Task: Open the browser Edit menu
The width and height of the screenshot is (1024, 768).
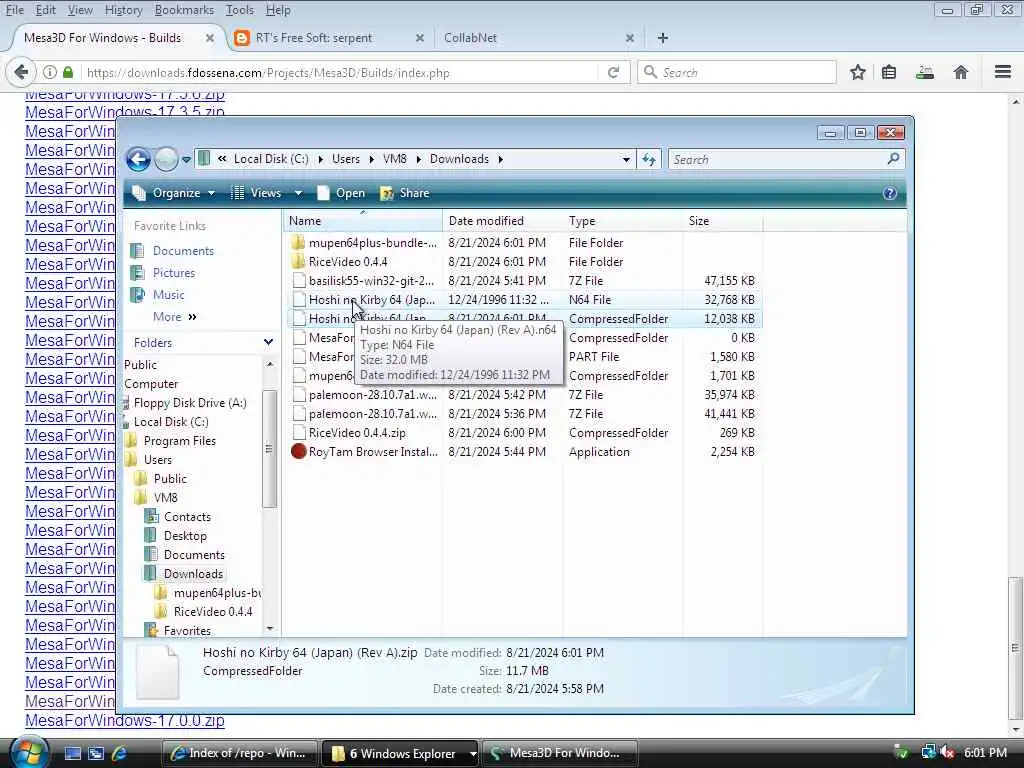Action: tap(45, 10)
